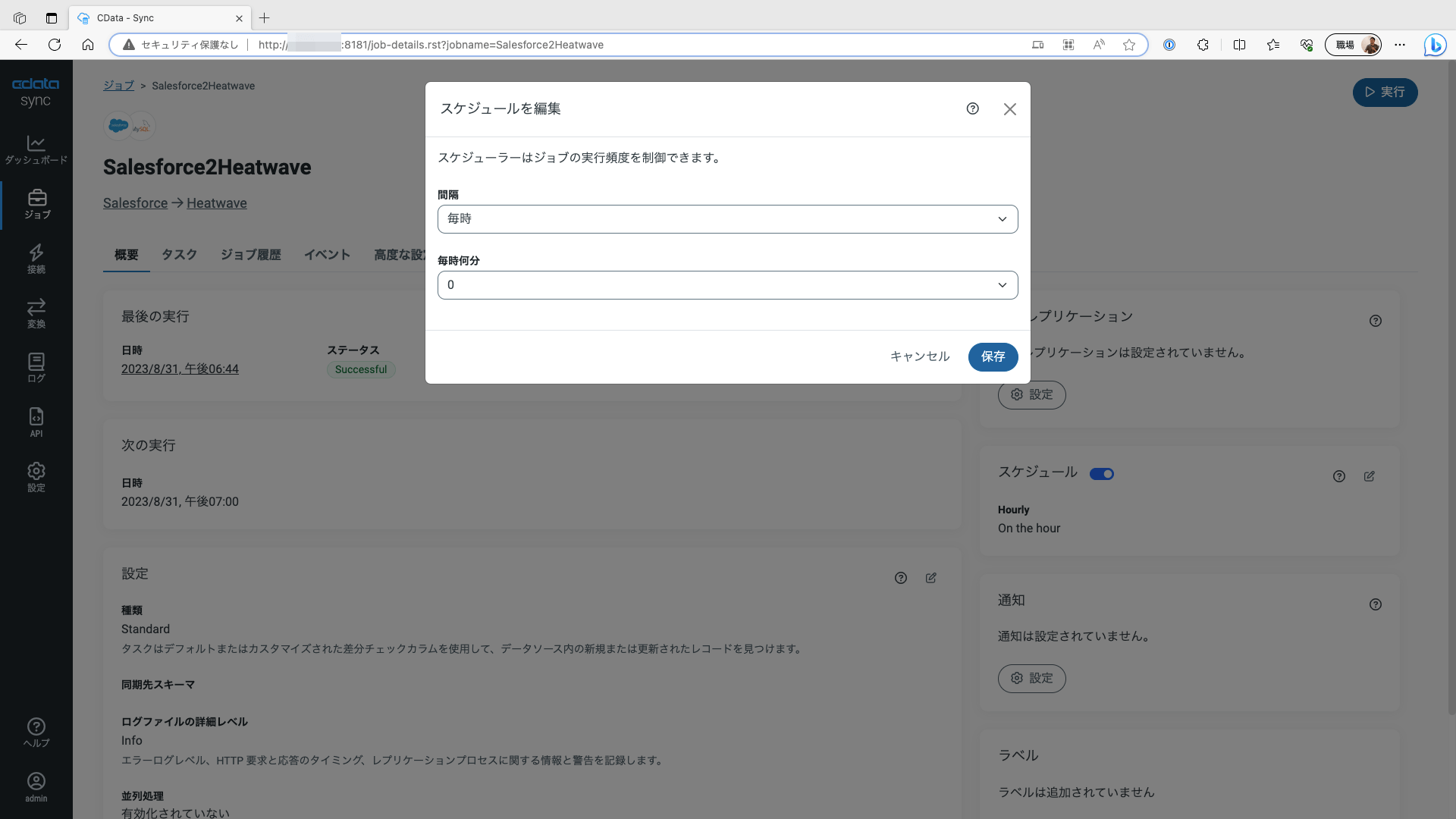Screen dimensions: 1456x819
Task: Open the 設定 gear icon in sidebar
Action: click(x=36, y=477)
